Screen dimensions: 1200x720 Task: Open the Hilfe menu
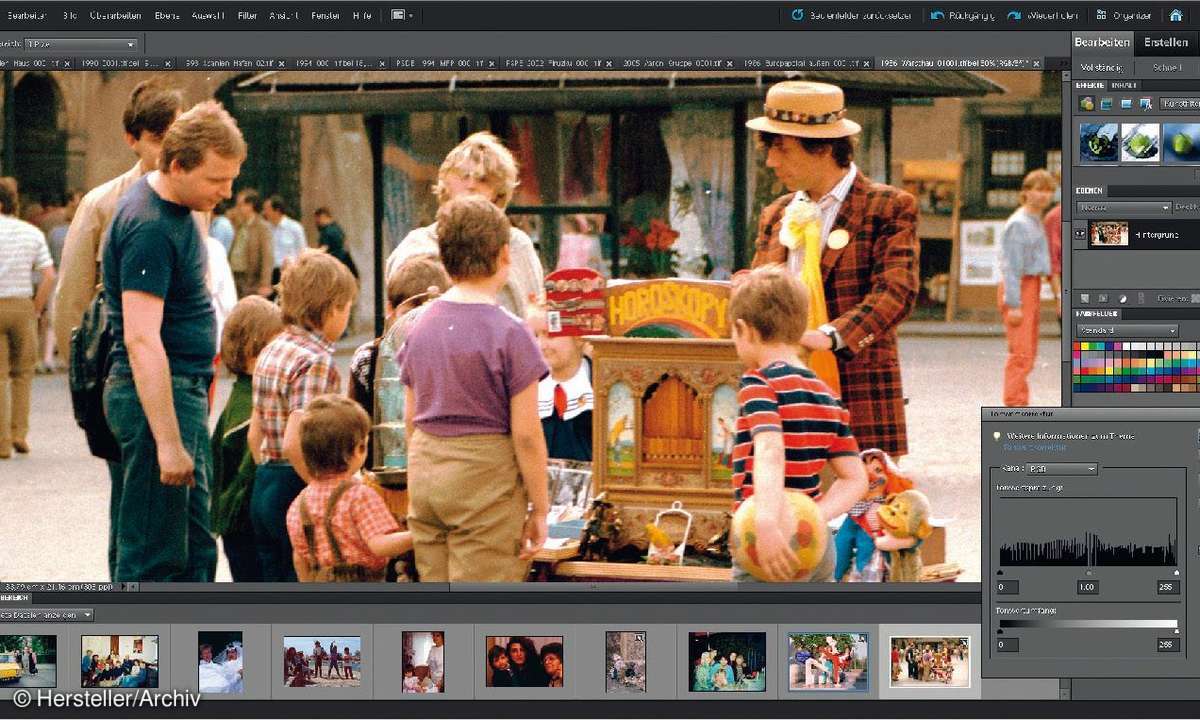(x=362, y=15)
